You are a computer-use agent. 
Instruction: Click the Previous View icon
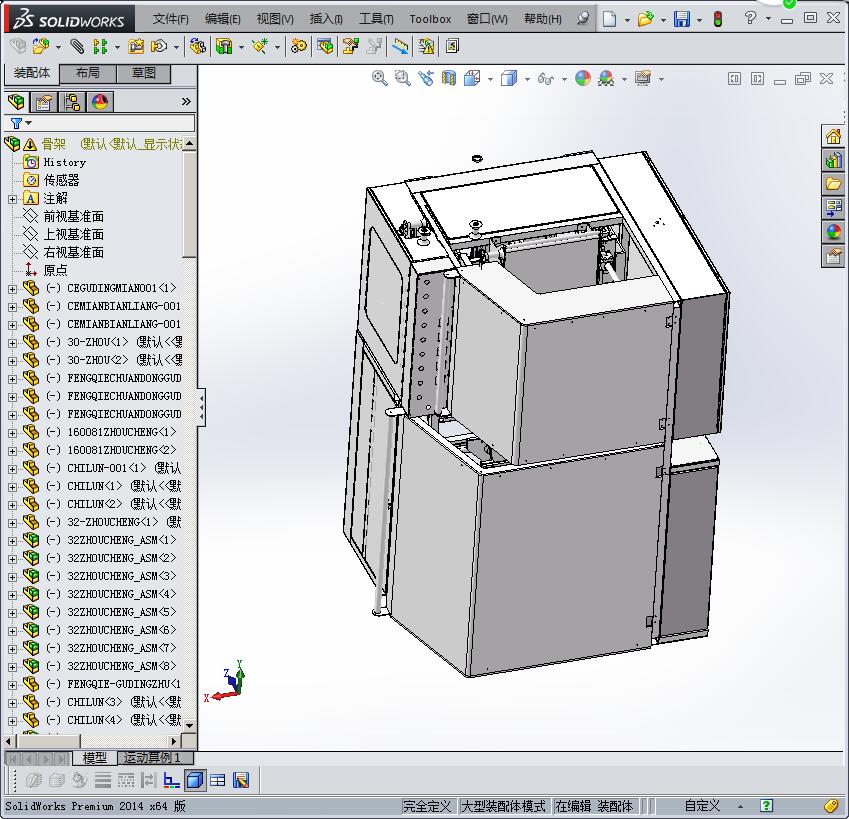426,78
